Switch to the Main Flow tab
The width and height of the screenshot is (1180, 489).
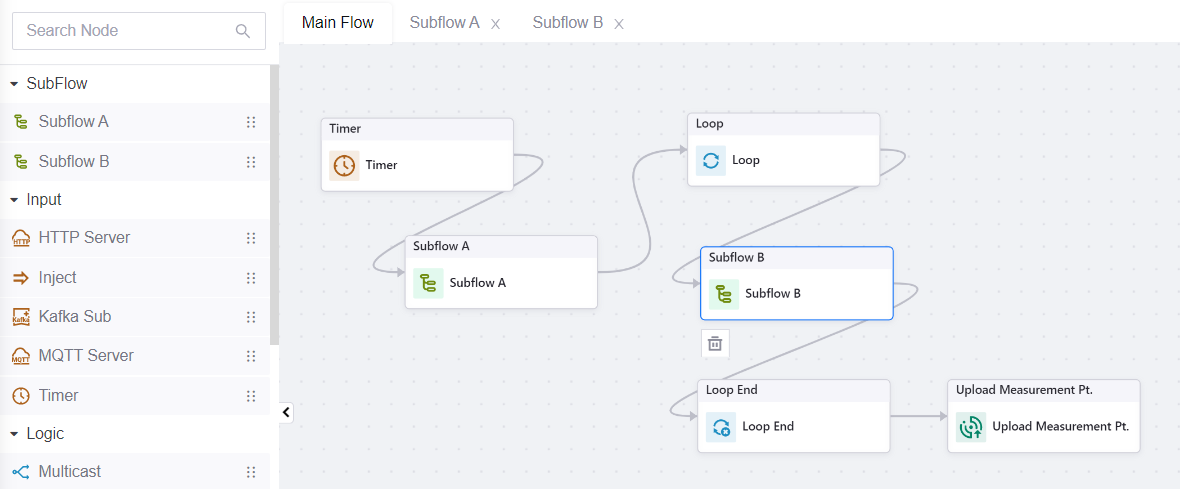(337, 22)
